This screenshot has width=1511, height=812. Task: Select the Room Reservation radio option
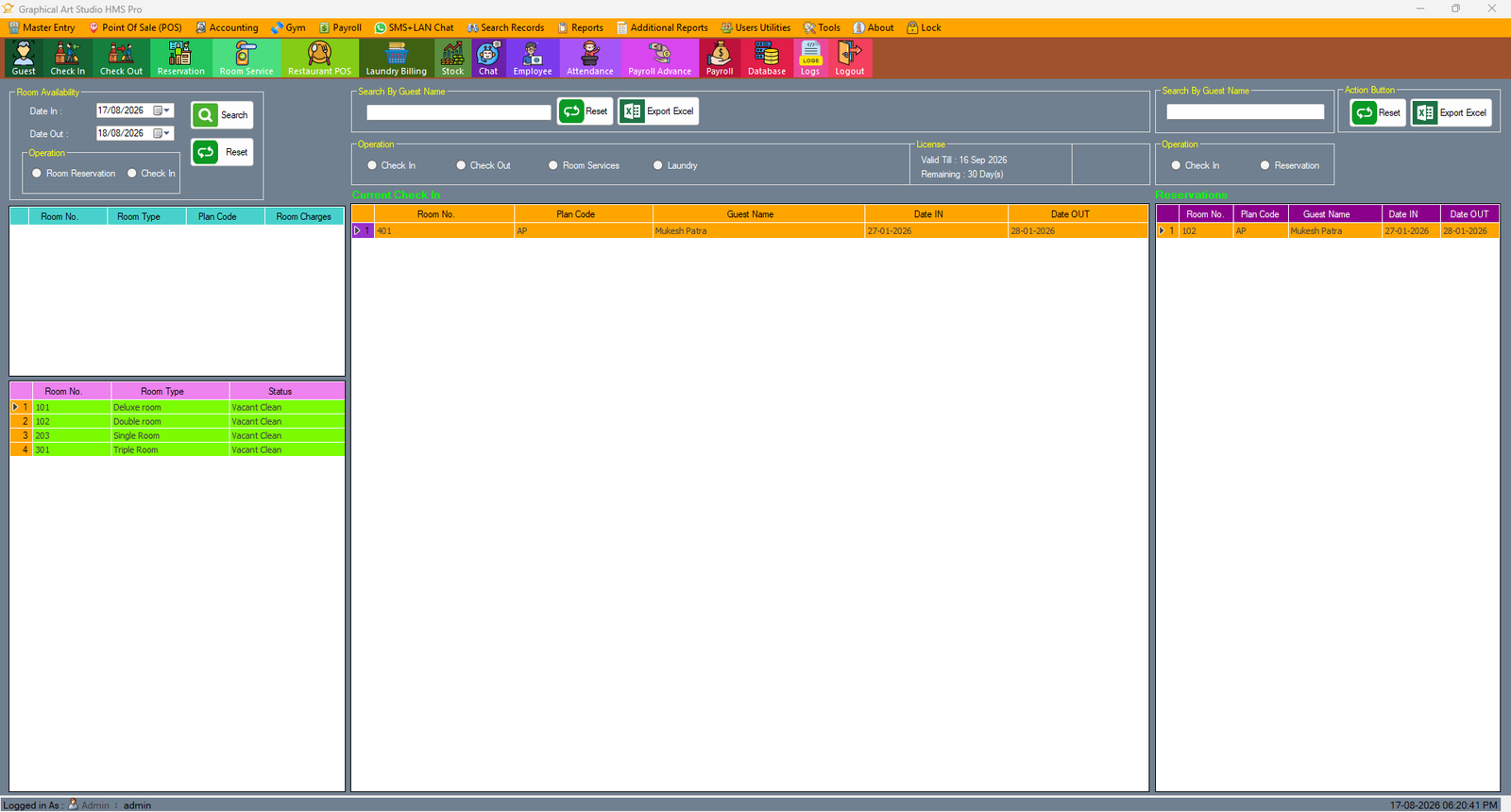[x=74, y=174]
